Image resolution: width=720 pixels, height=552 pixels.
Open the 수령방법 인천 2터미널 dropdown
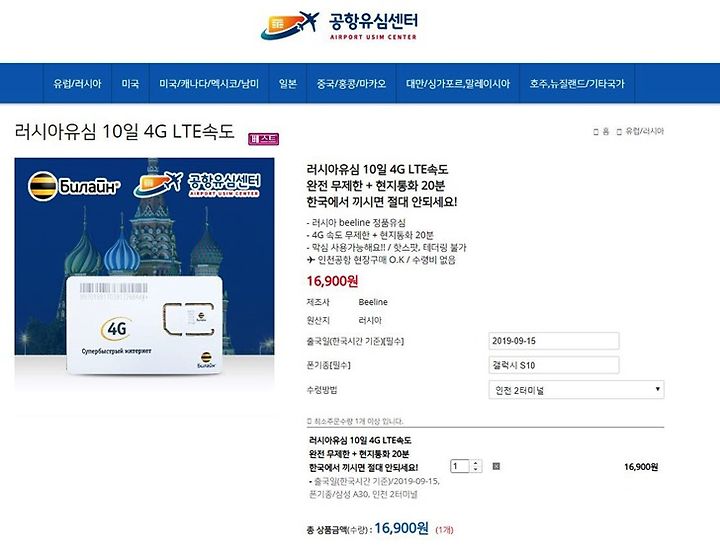tap(576, 390)
